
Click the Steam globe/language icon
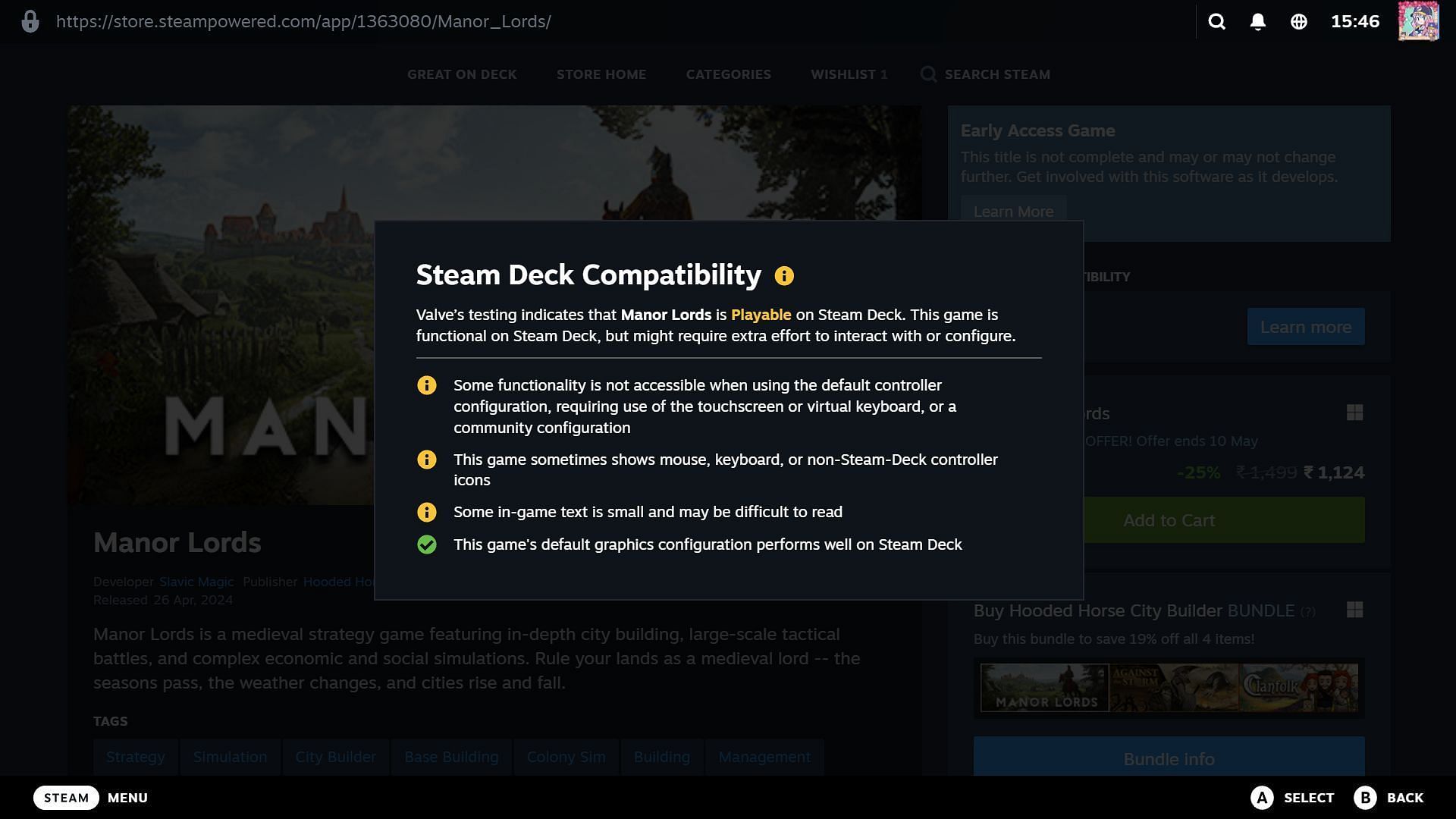pos(1299,21)
